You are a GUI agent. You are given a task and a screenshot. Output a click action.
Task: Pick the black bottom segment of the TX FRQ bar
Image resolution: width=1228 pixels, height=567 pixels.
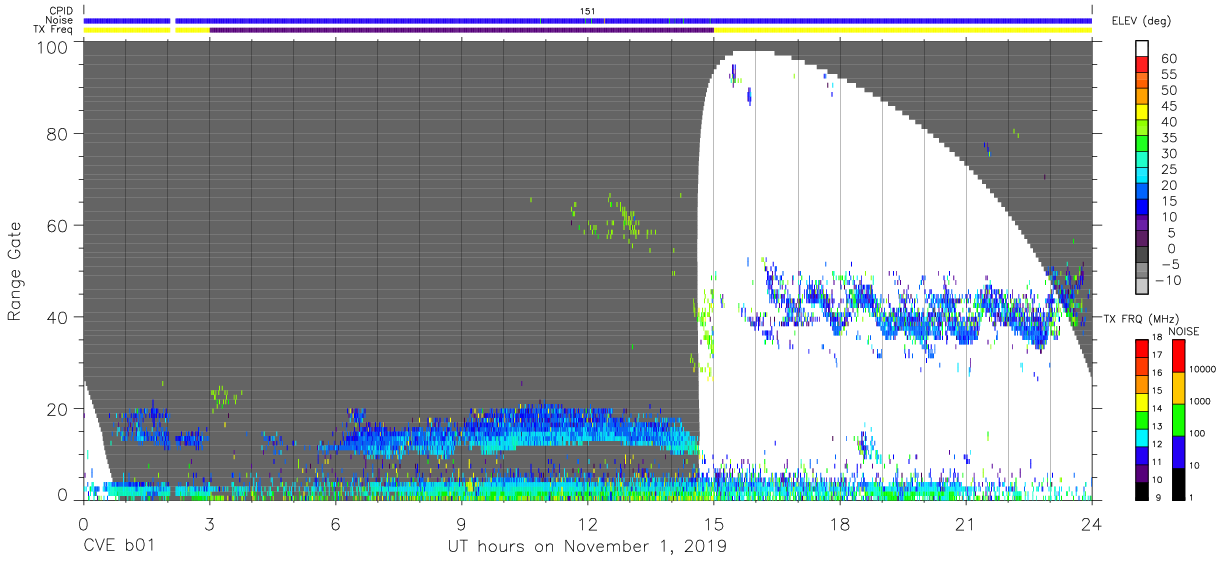[1142, 491]
